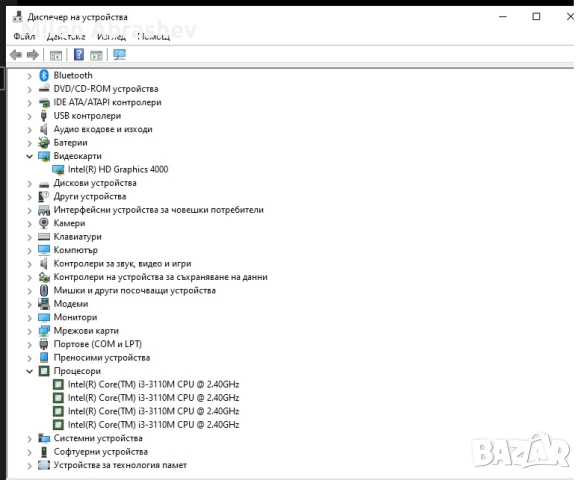Viewport: 582px width, 480px height.
Task: Click the Портове (COM и LPT) port icon
Action: tap(44, 344)
